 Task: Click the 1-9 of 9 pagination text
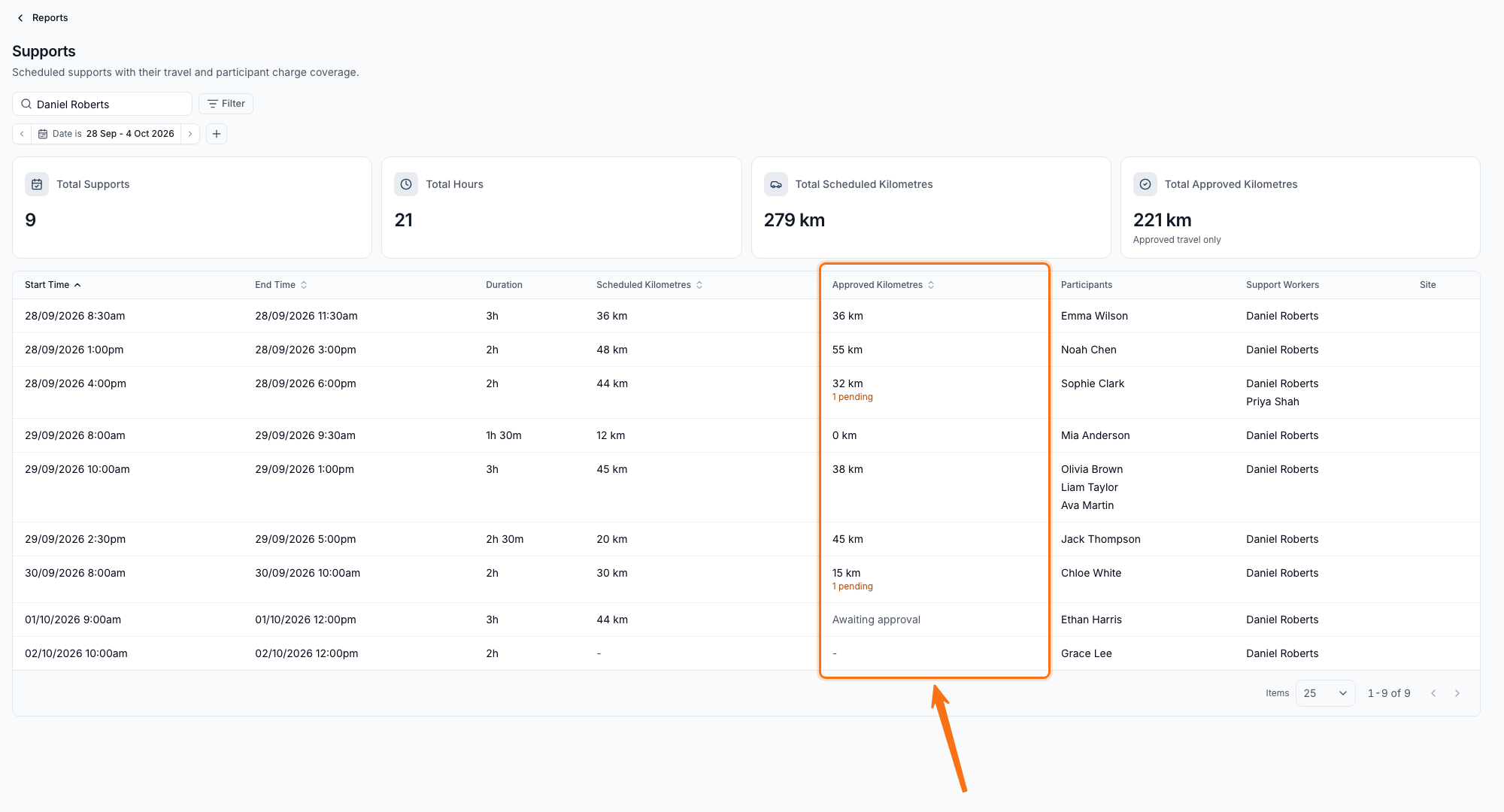(x=1388, y=693)
